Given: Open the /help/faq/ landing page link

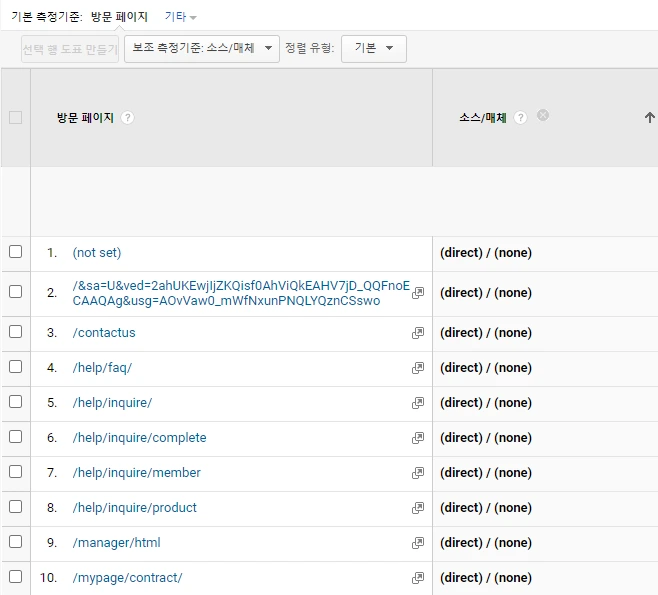Looking at the screenshot, I should coord(102,368).
